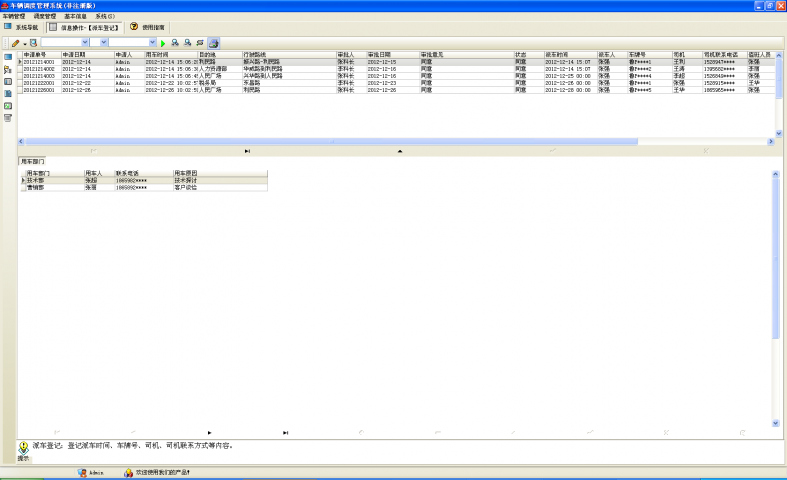Screen dimensions: 787x480
Task: Click the bottom icon in left sidebar
Action: pos(8,117)
